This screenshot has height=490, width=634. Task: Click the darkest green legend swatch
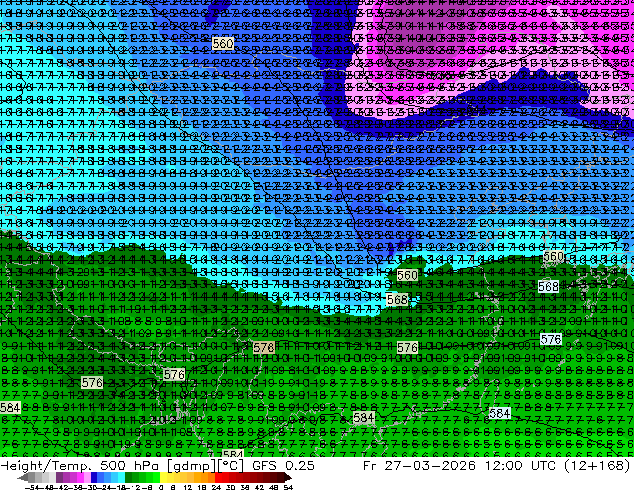tap(129, 478)
